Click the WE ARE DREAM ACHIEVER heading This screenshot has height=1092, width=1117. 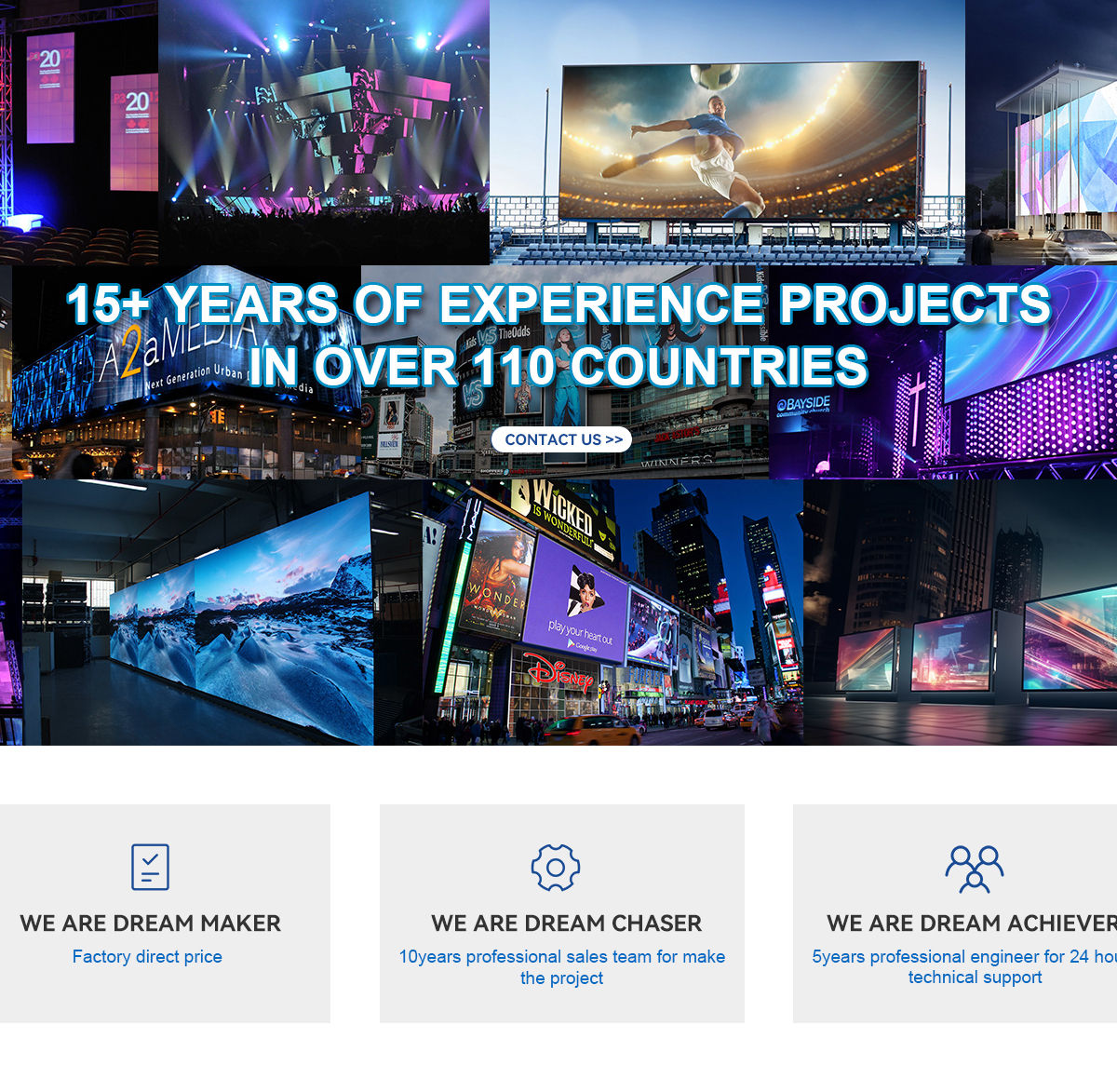coord(971,923)
